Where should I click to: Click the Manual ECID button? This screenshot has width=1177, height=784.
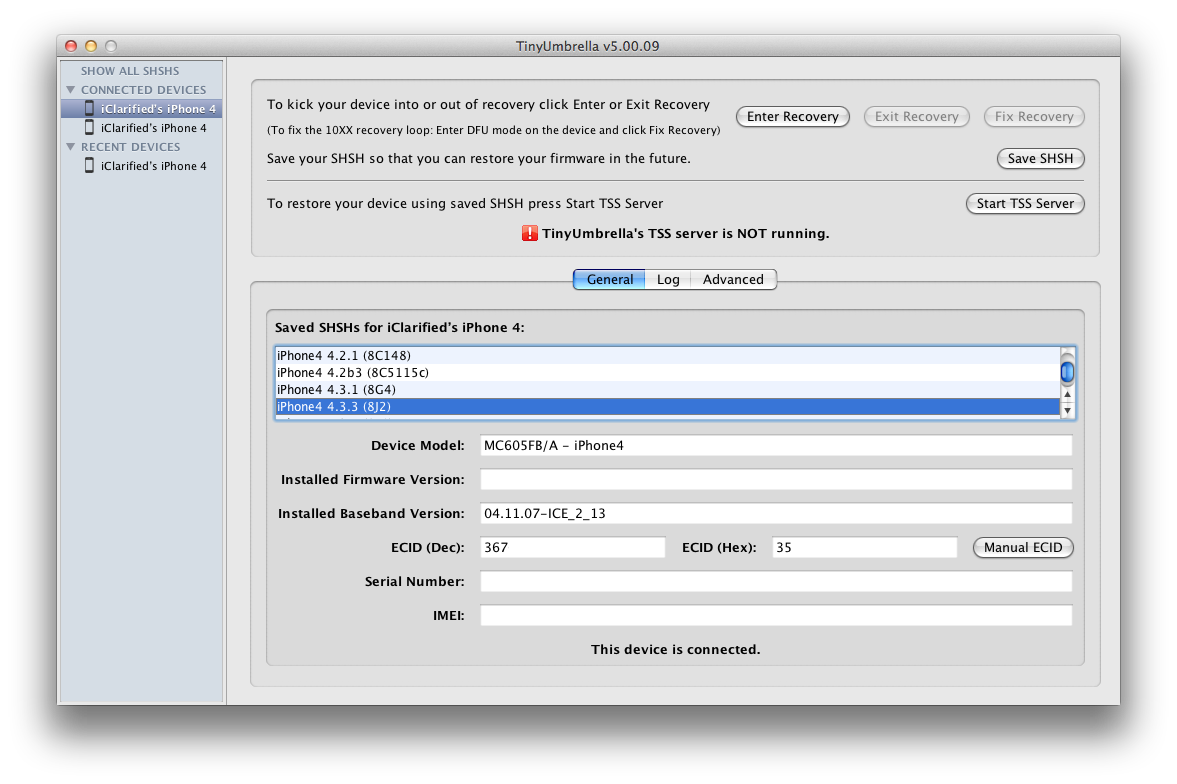(1023, 548)
